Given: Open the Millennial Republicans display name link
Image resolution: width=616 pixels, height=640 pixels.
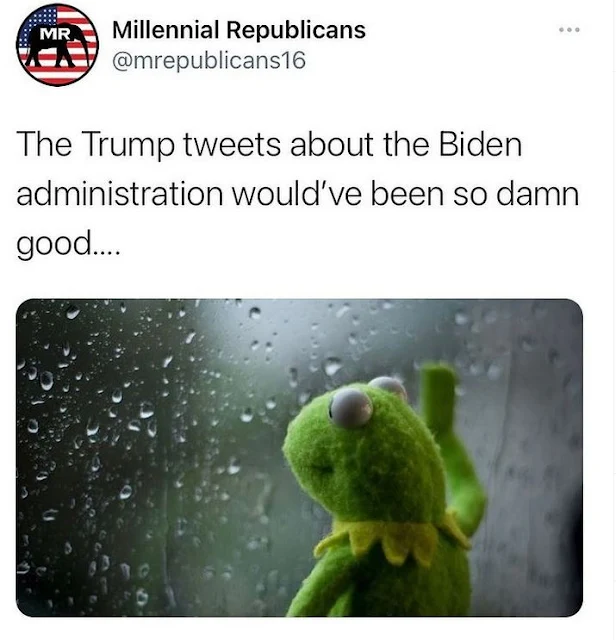Looking at the screenshot, I should pos(239,30).
